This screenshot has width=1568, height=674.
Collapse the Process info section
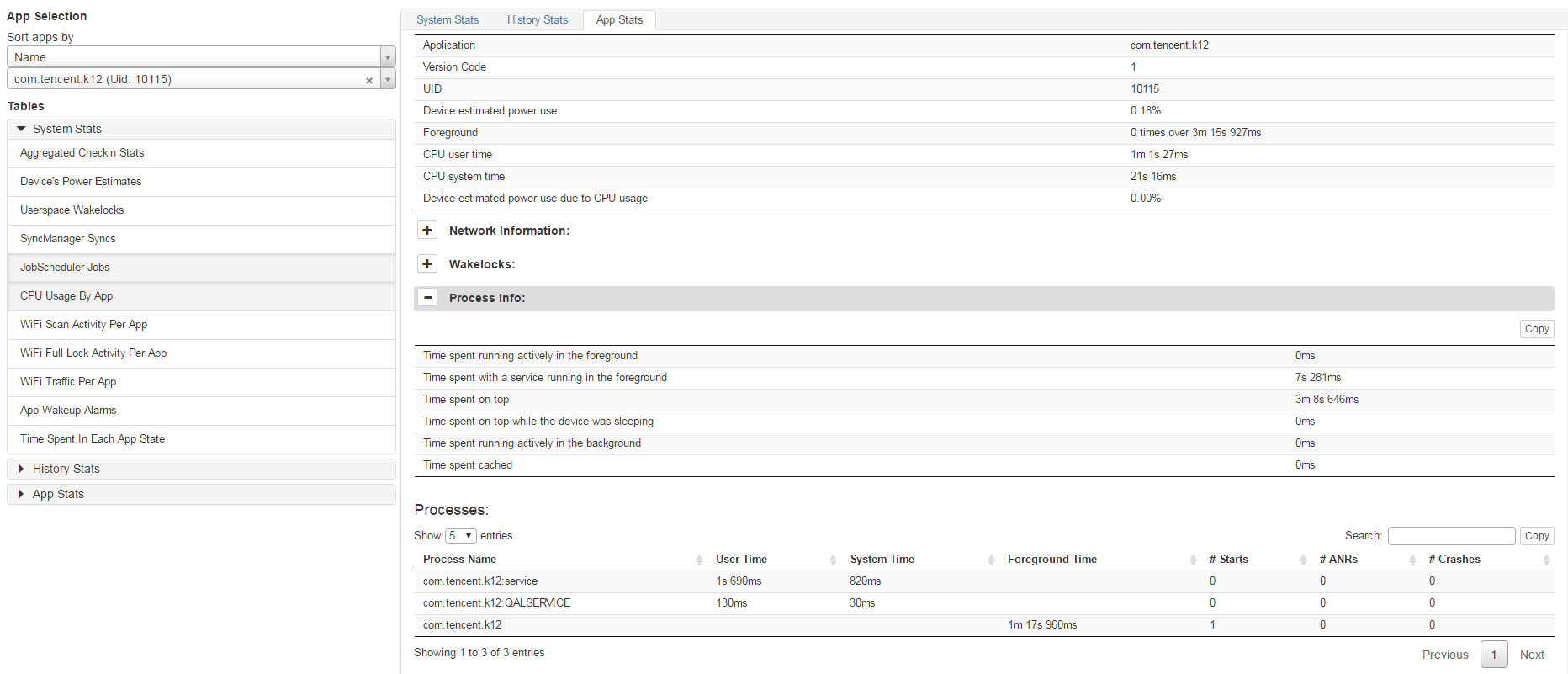click(427, 298)
